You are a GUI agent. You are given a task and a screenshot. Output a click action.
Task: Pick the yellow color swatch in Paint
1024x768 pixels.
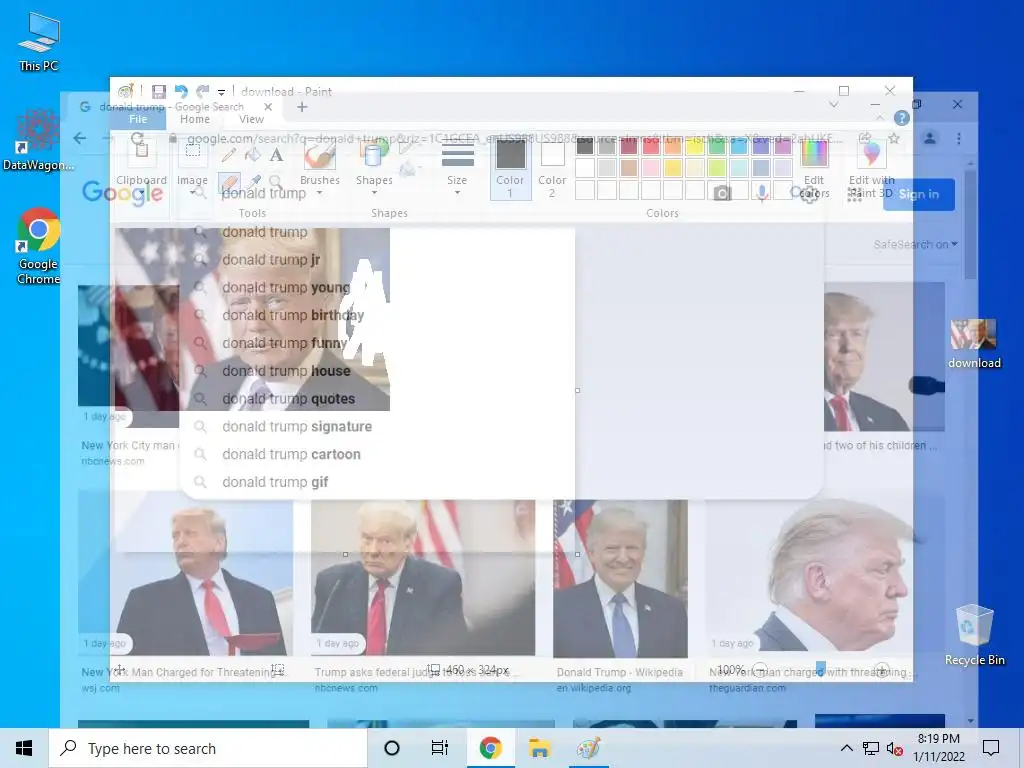[x=695, y=146]
